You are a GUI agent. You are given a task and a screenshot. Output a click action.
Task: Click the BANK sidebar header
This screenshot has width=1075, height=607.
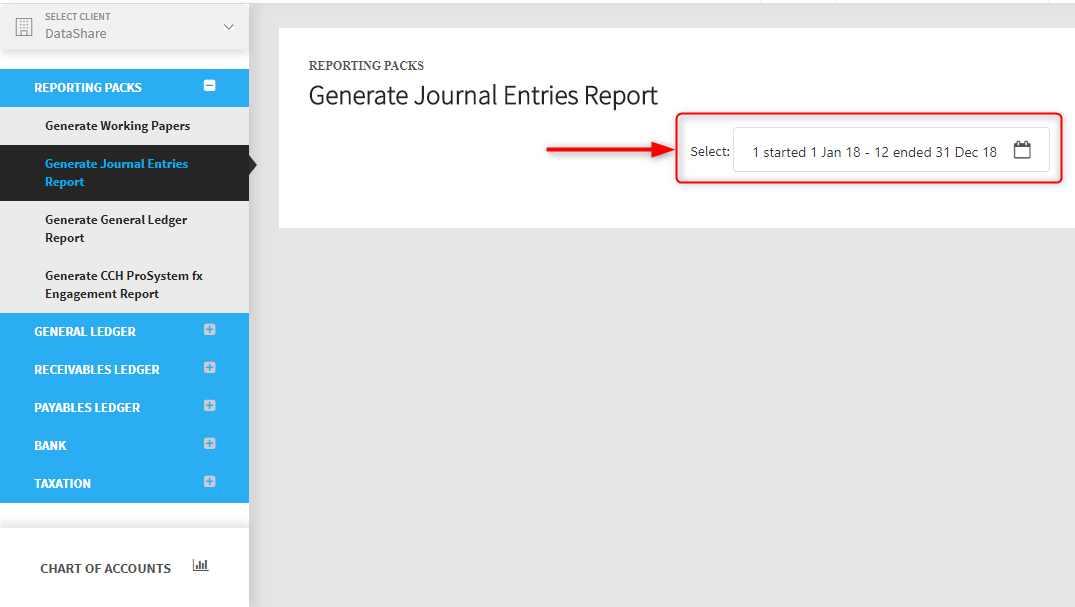pos(124,446)
